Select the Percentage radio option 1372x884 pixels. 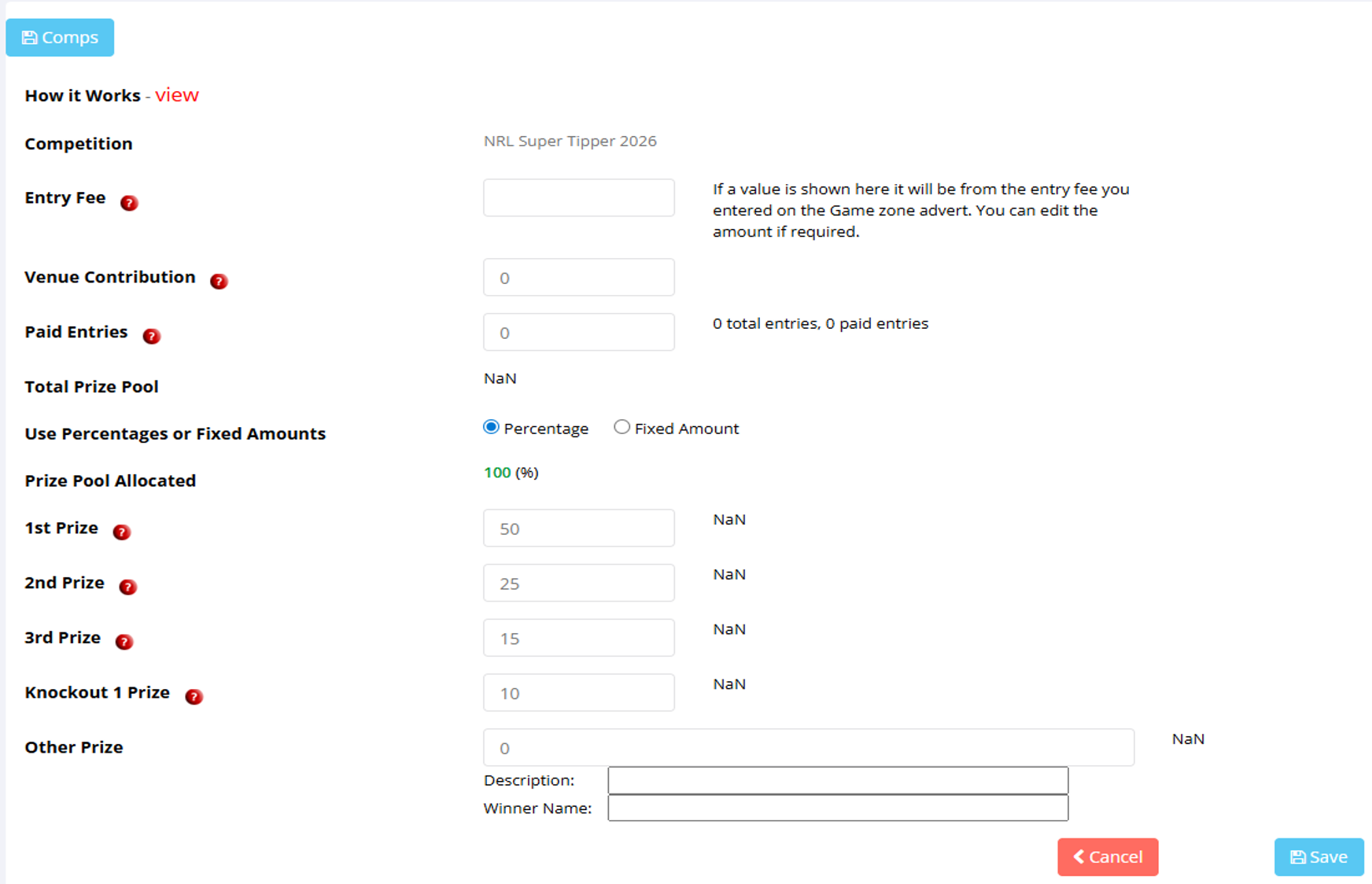point(491,427)
